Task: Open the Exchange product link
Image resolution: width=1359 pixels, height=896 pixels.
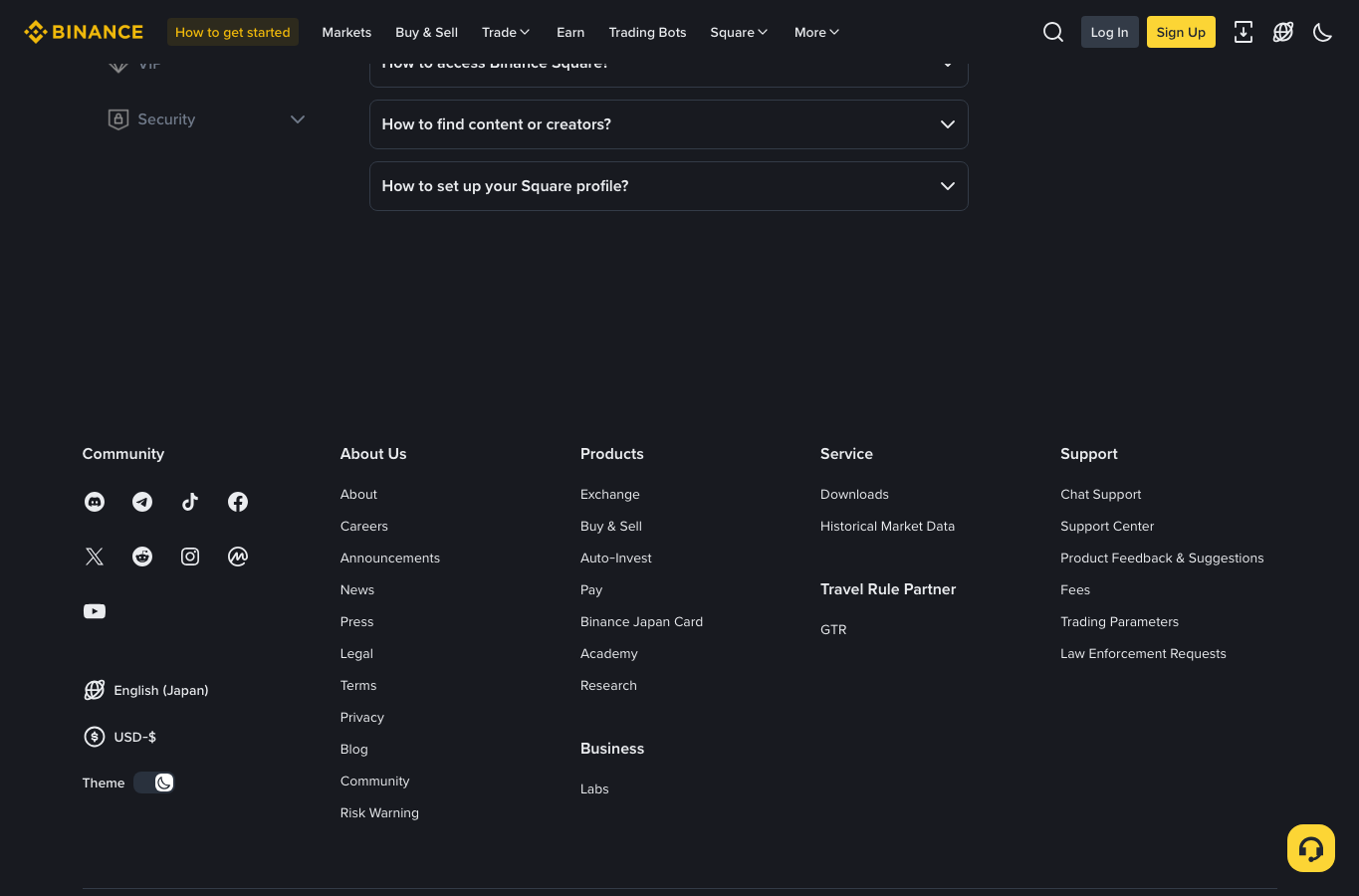Action: click(x=610, y=494)
